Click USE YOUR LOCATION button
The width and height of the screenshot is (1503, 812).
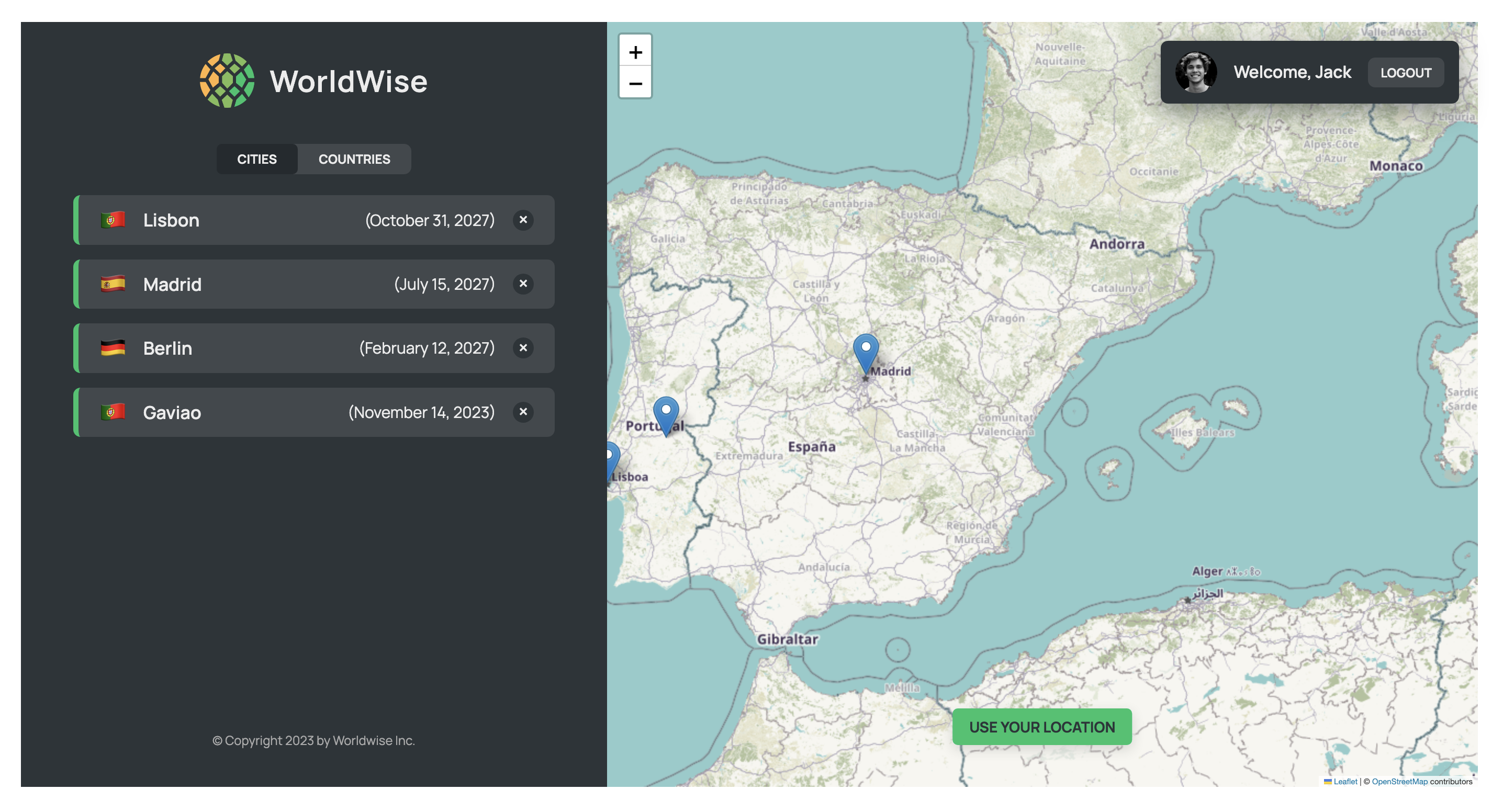click(1042, 726)
